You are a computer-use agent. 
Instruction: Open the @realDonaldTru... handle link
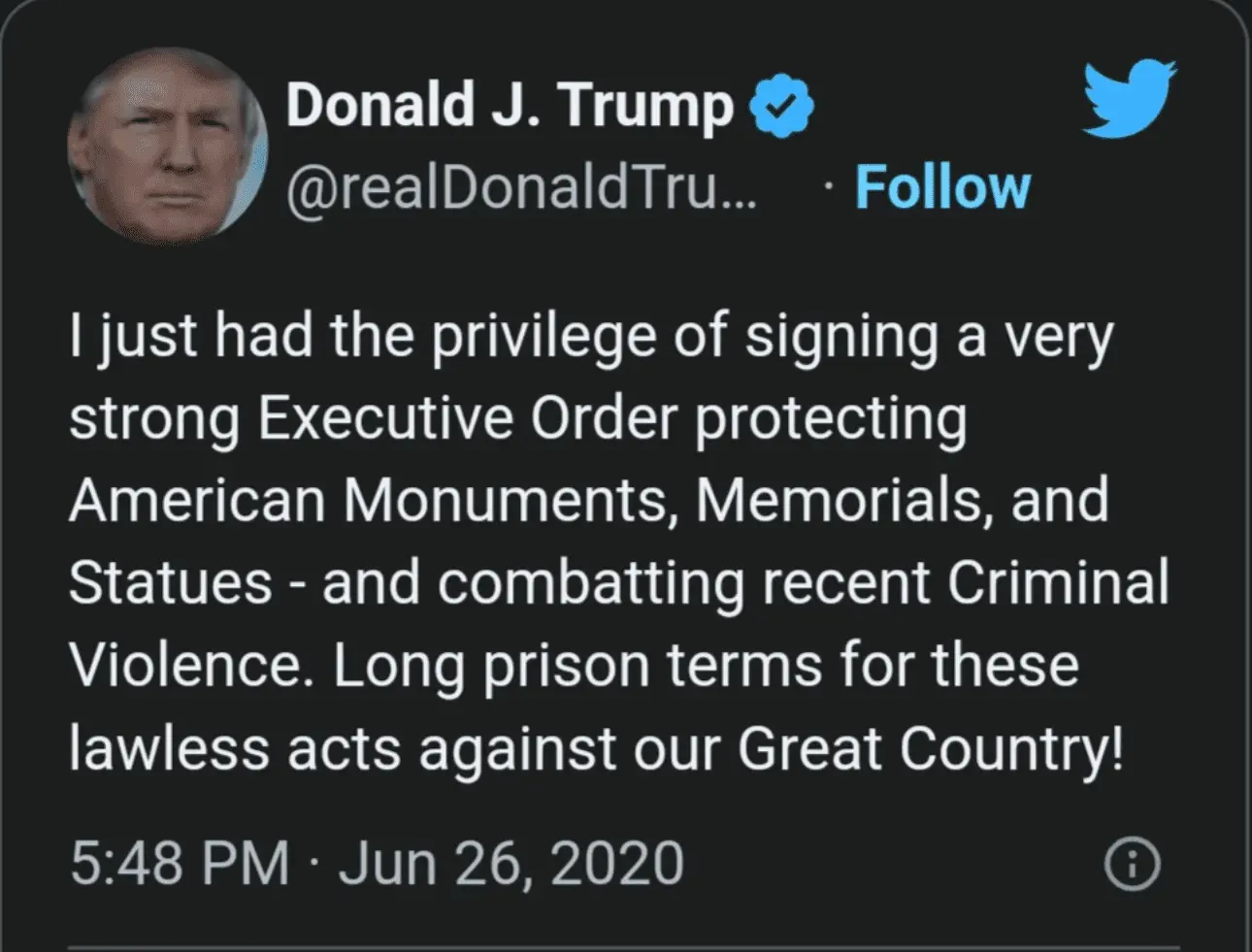[x=524, y=188]
